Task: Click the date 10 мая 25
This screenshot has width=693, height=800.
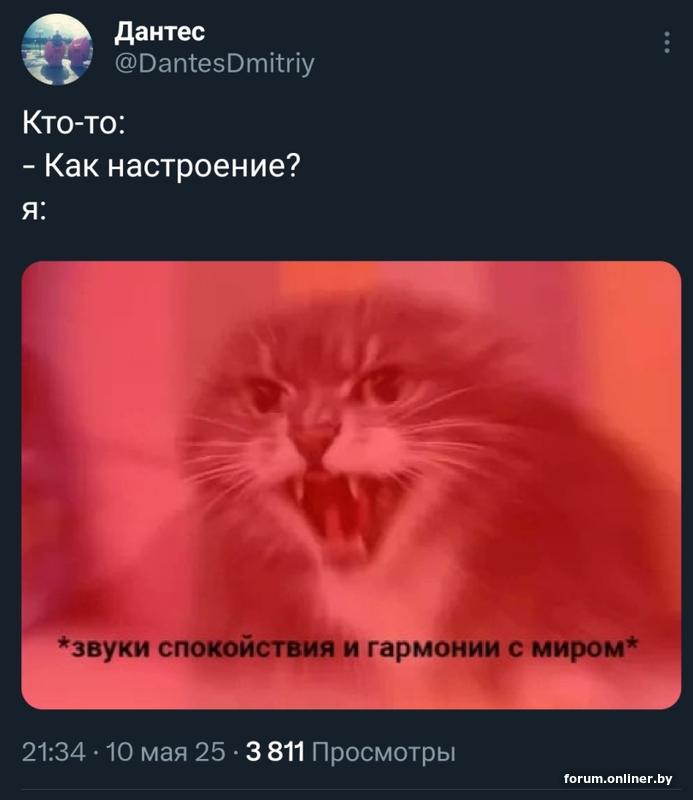Action: pos(166,752)
